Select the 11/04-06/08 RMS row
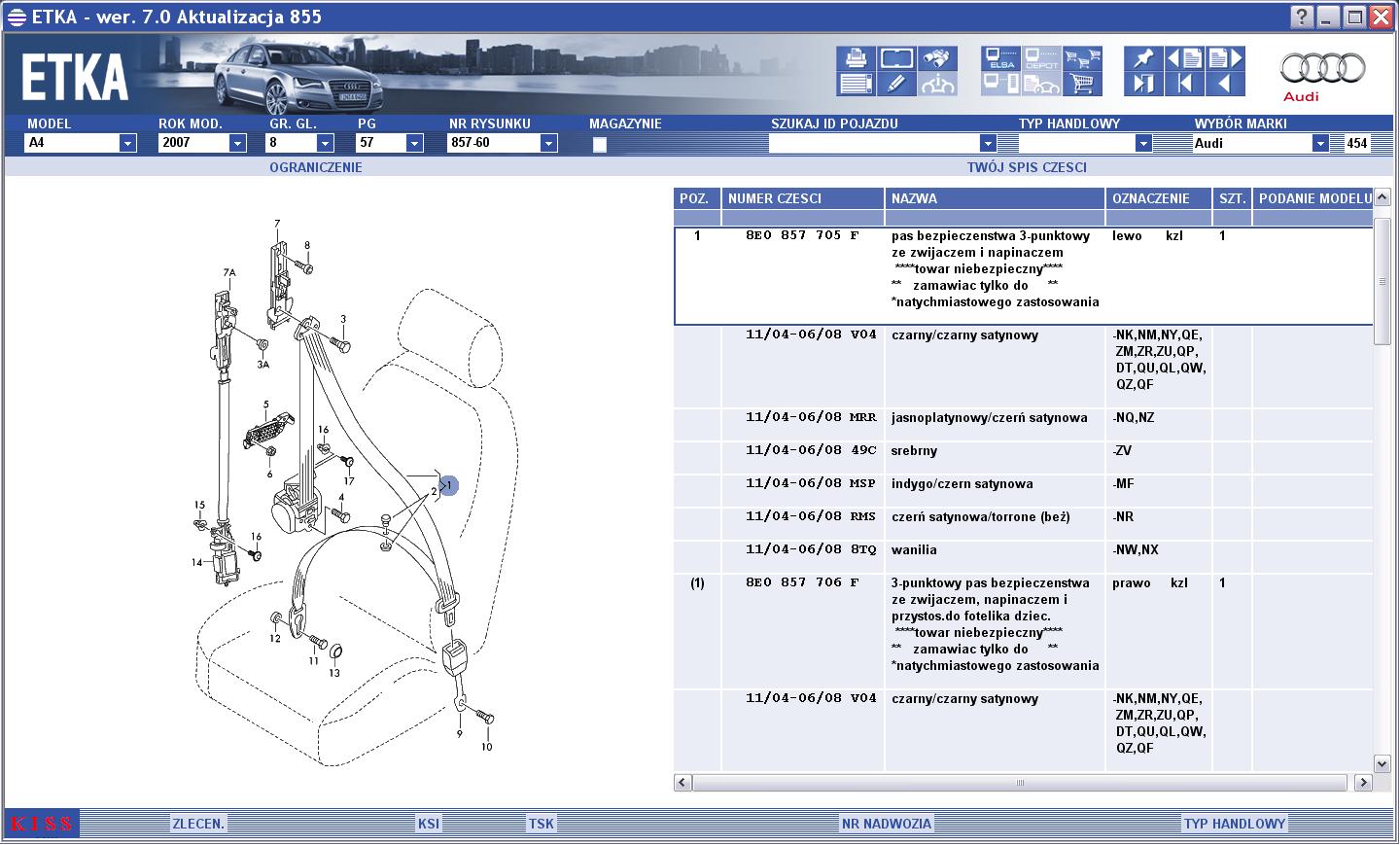 click(1023, 525)
